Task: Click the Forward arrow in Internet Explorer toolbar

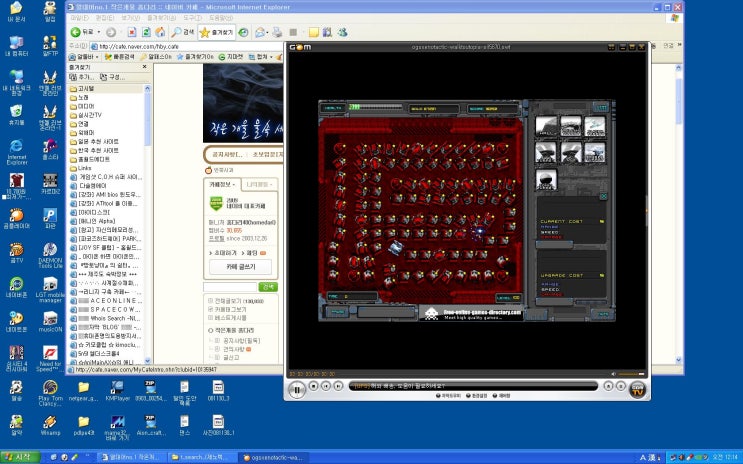Action: (110, 32)
